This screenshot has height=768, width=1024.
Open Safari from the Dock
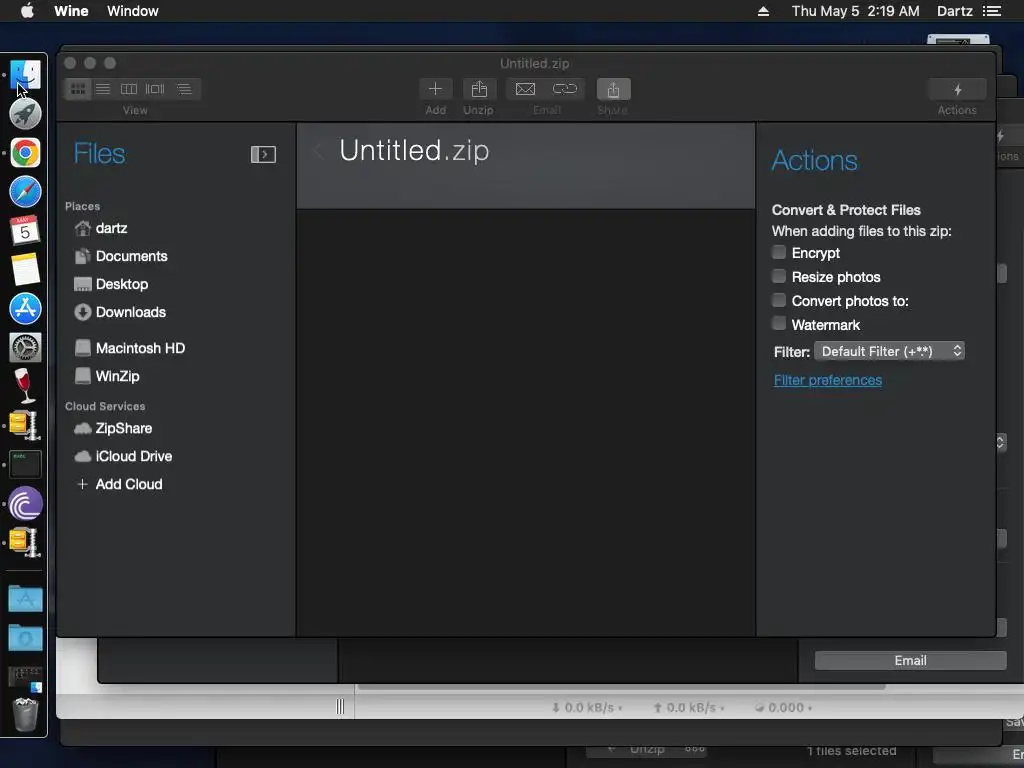click(x=25, y=192)
